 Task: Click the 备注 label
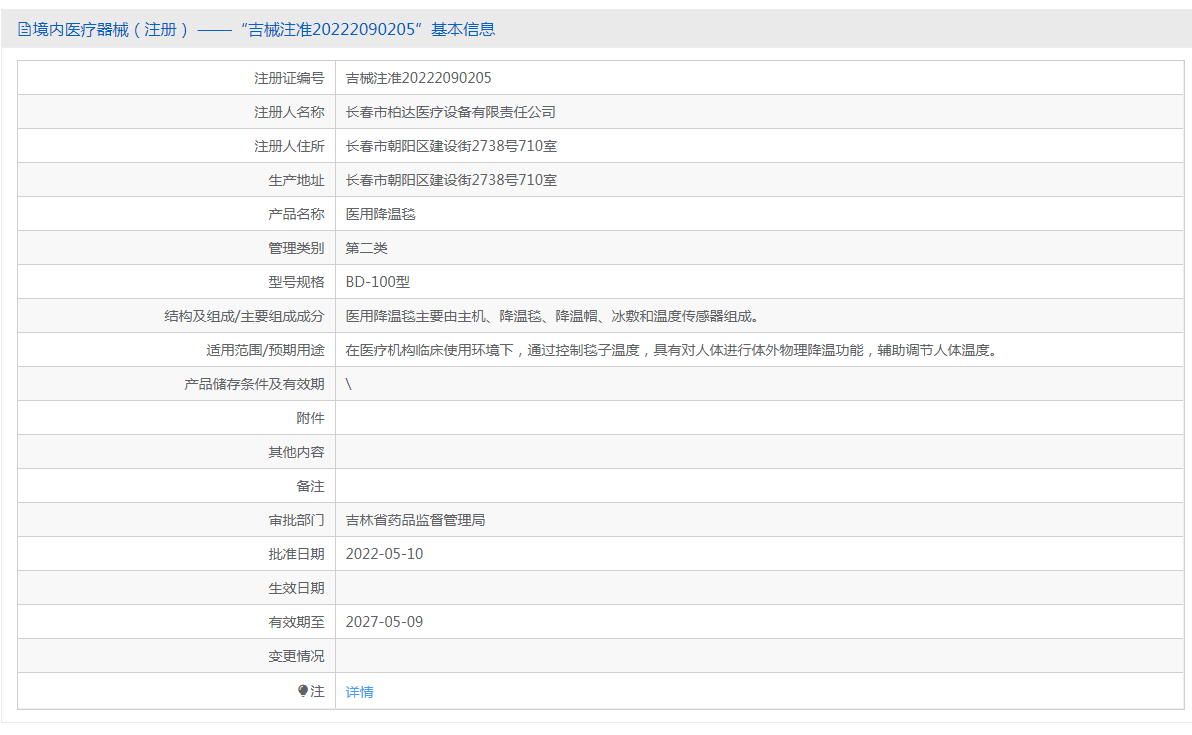[x=310, y=486]
